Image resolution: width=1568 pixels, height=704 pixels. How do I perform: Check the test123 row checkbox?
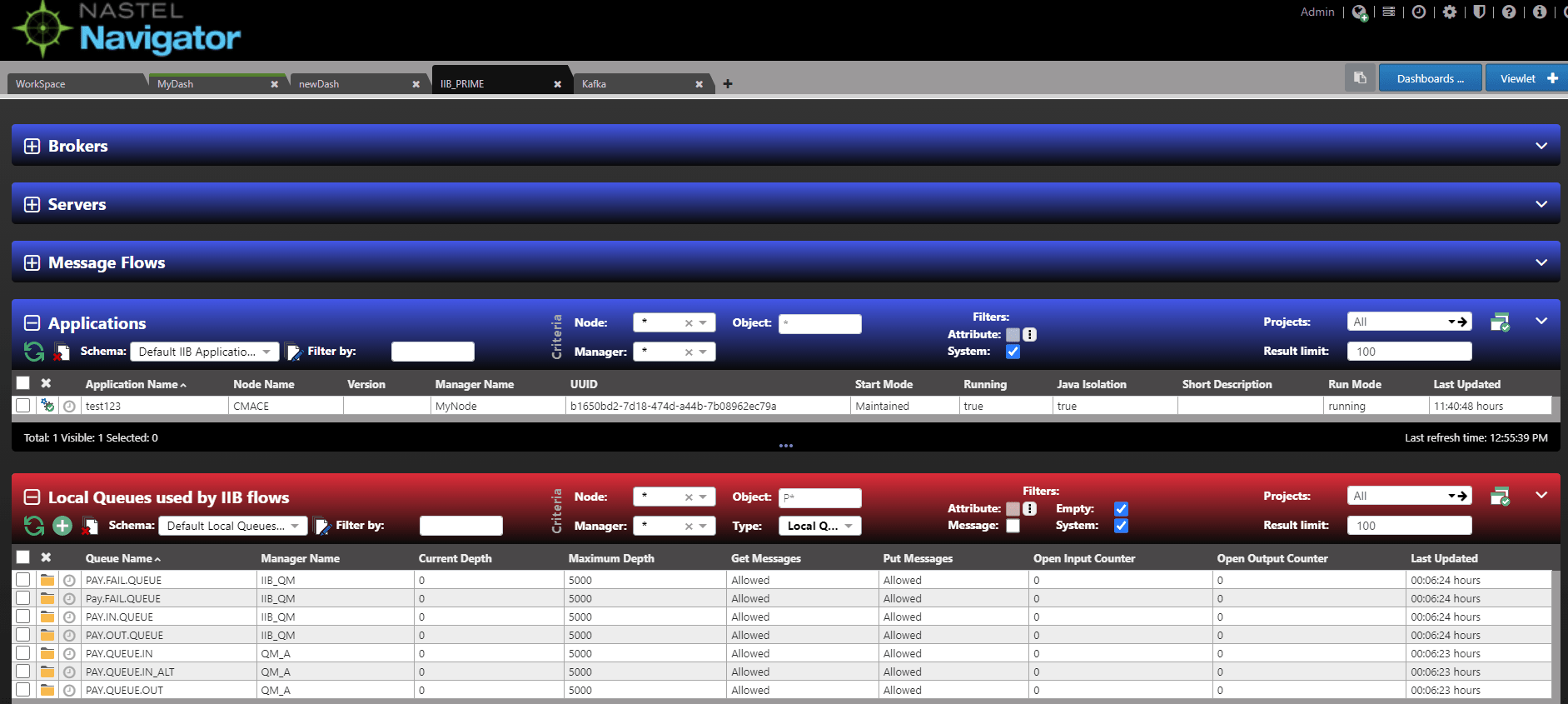click(23, 406)
